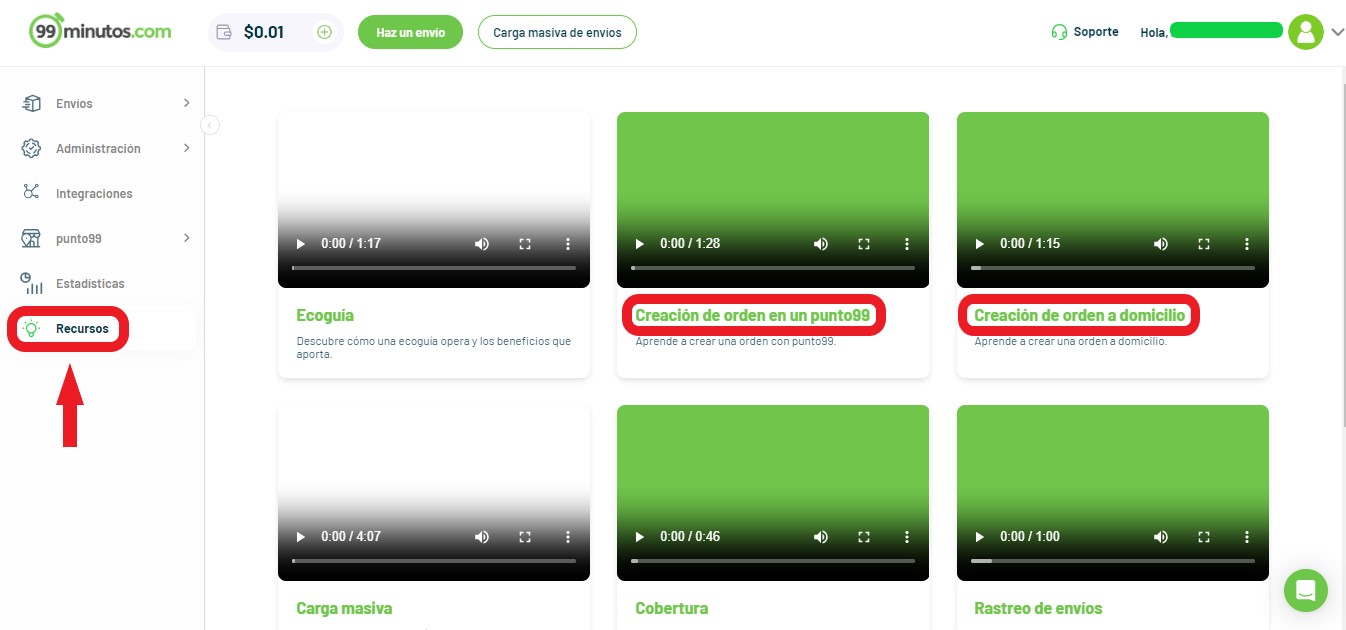Screen dimensions: 1346x630
Task: Click the Soporte headset icon
Action: (1059, 32)
